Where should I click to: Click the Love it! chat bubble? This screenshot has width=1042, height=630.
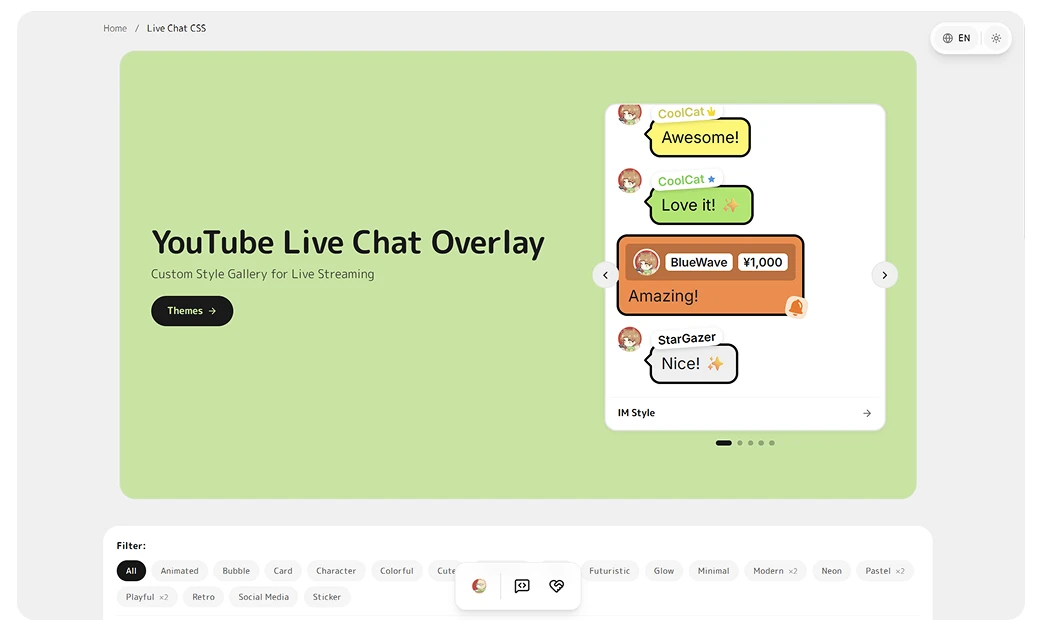[x=700, y=205]
